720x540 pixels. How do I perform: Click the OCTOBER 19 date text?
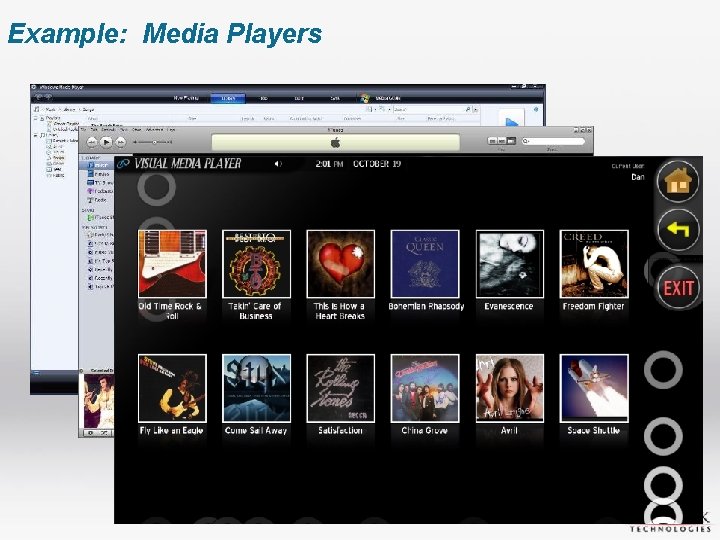click(x=377, y=164)
